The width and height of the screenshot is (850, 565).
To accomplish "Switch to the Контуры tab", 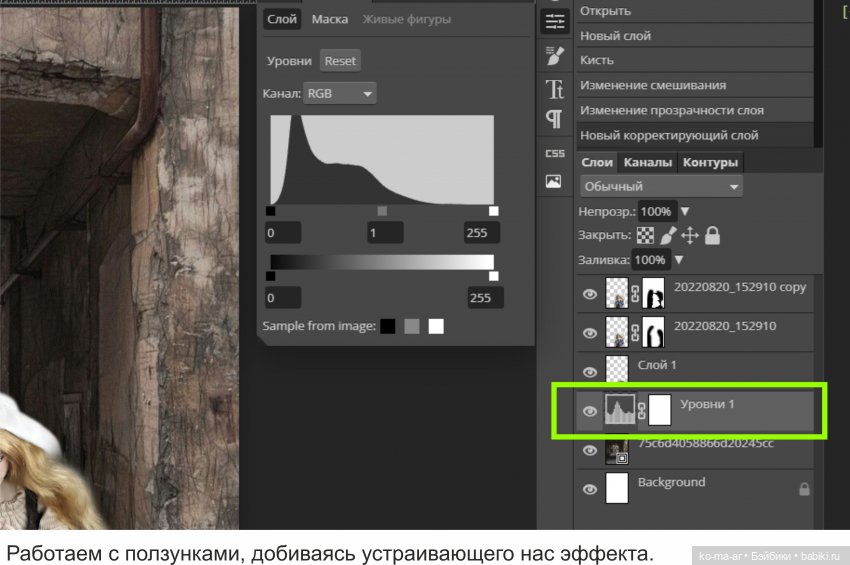I will tap(710, 162).
